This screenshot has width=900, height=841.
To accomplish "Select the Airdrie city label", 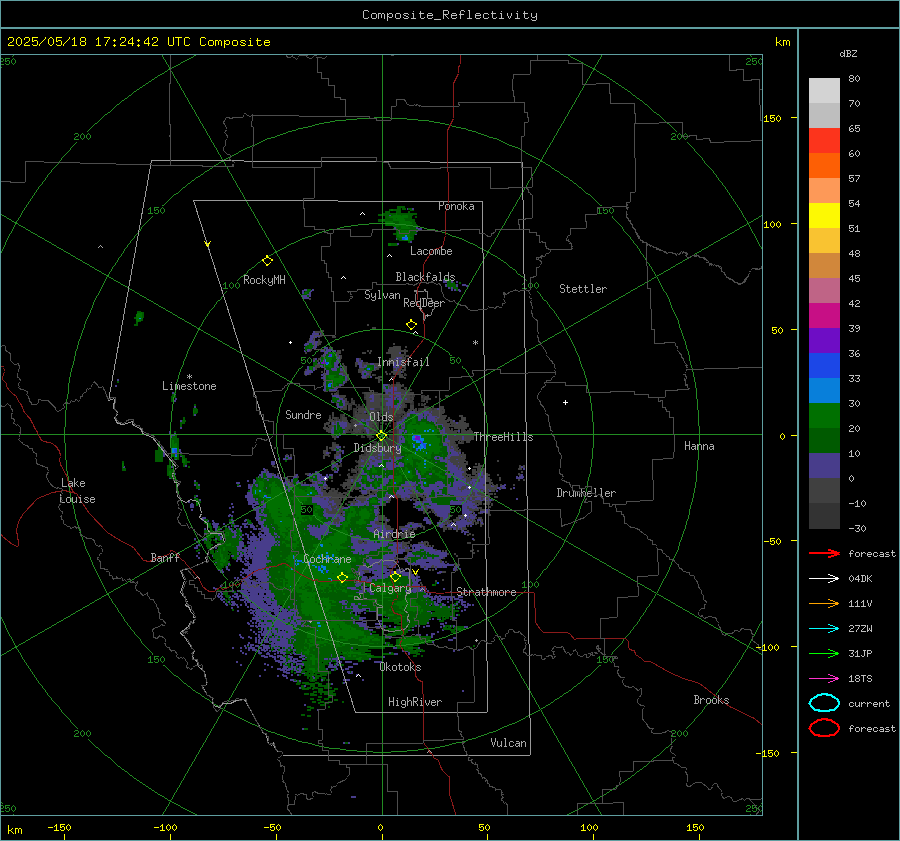I will [x=394, y=534].
